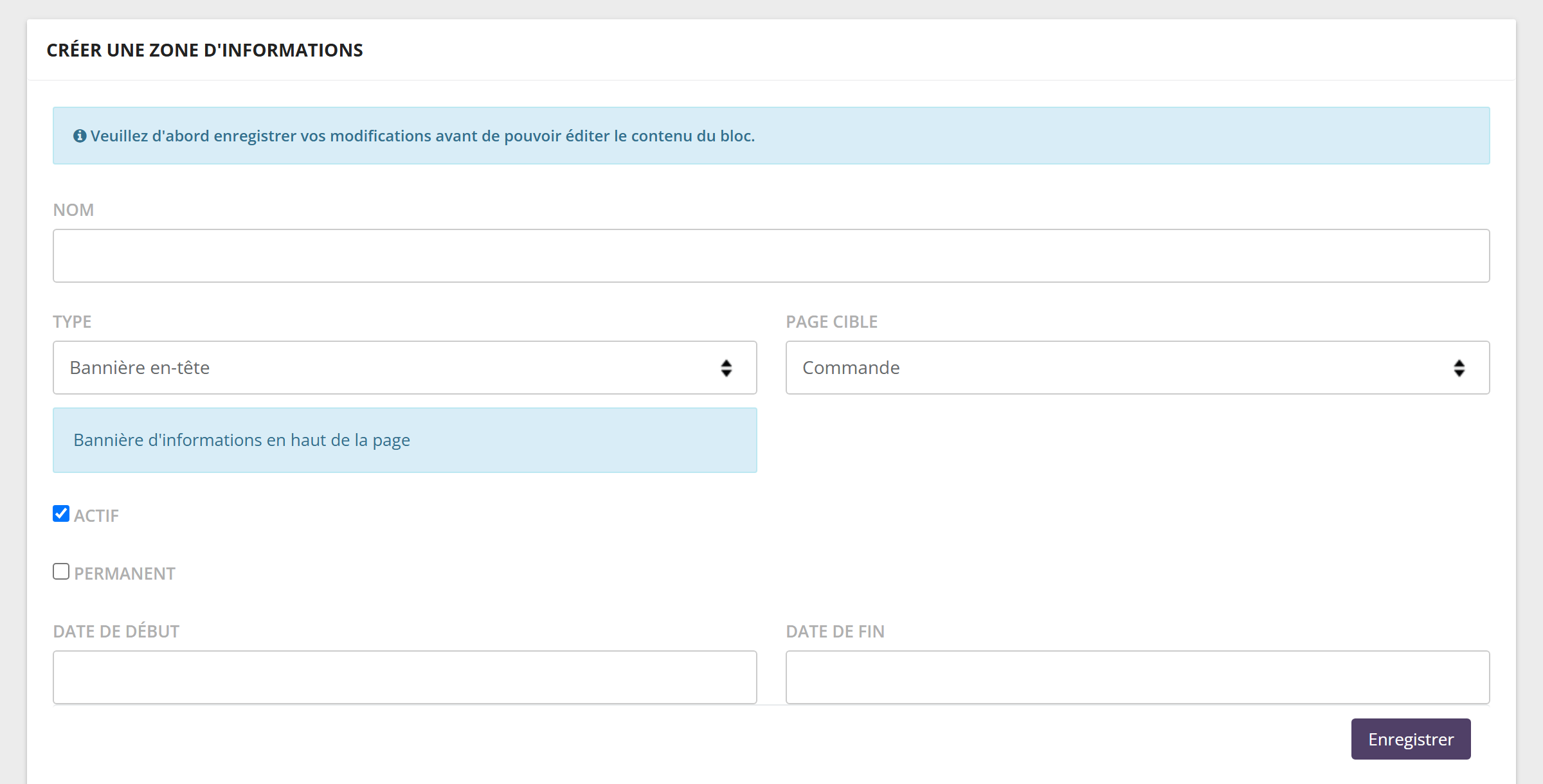The height and width of the screenshot is (784, 1543).
Task: Click into the Date de début field
Action: coord(405,677)
